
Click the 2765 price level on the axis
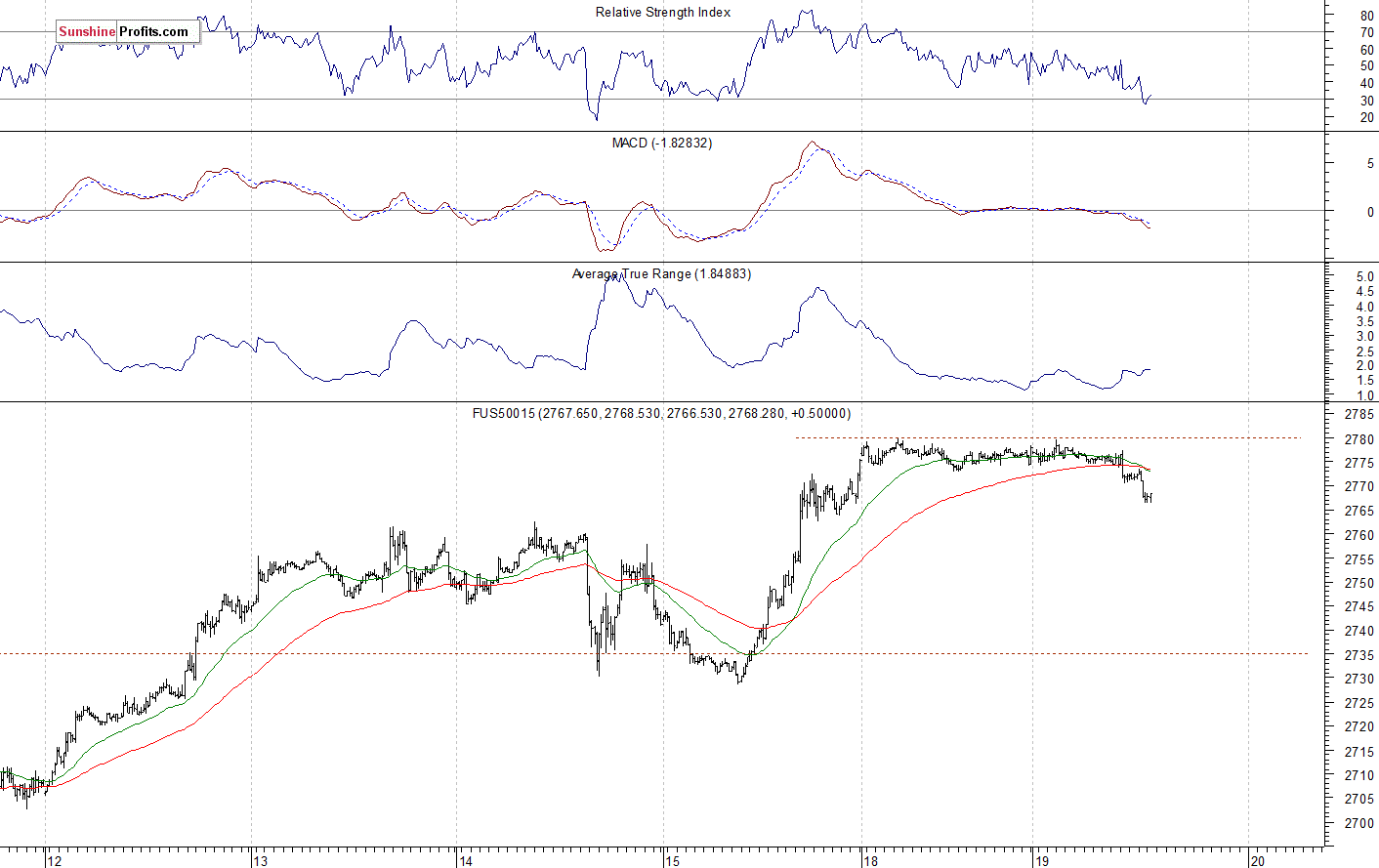click(1358, 512)
